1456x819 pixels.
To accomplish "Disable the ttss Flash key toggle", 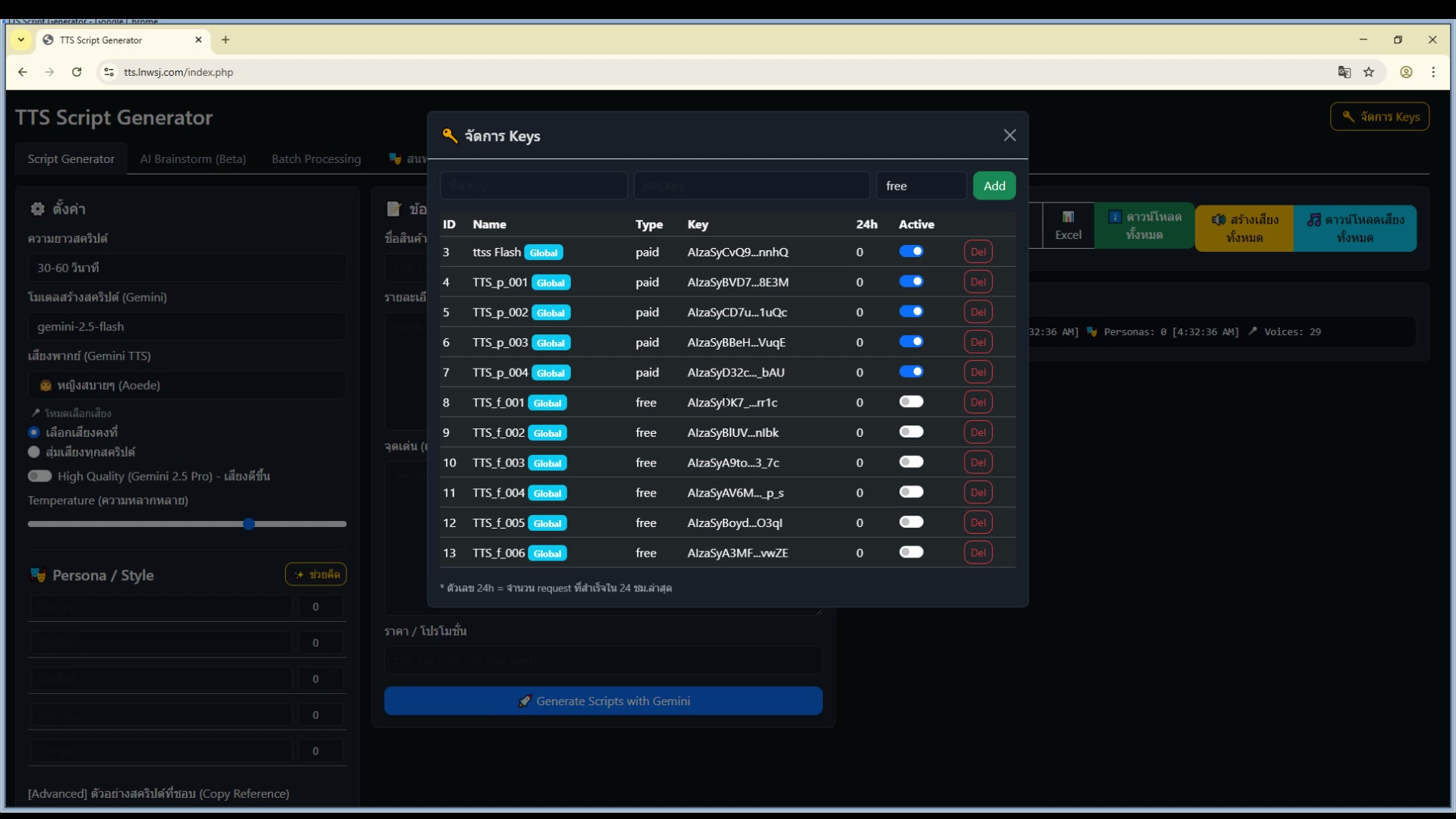I will click(911, 252).
